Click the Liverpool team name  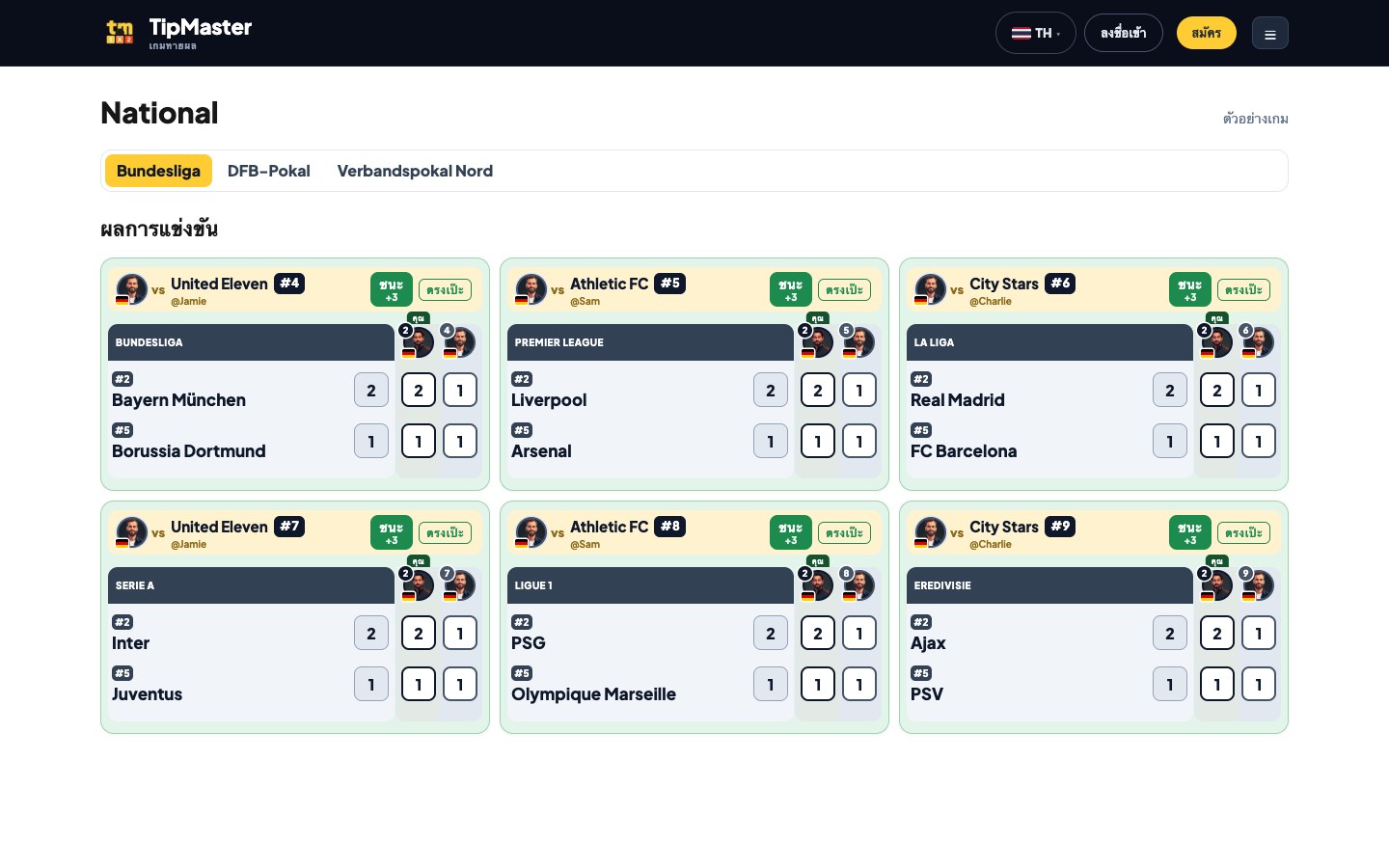click(549, 399)
